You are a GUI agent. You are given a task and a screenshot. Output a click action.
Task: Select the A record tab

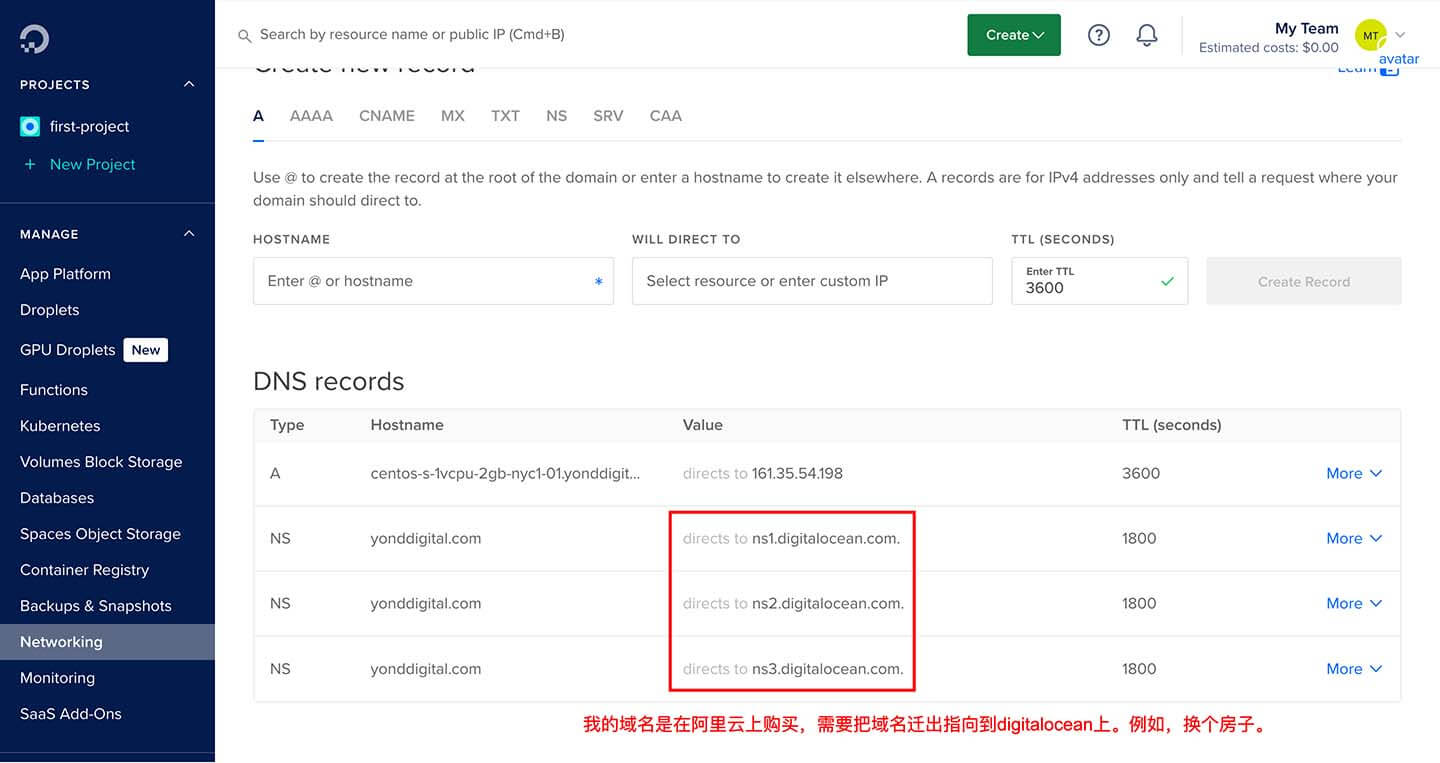tap(258, 116)
